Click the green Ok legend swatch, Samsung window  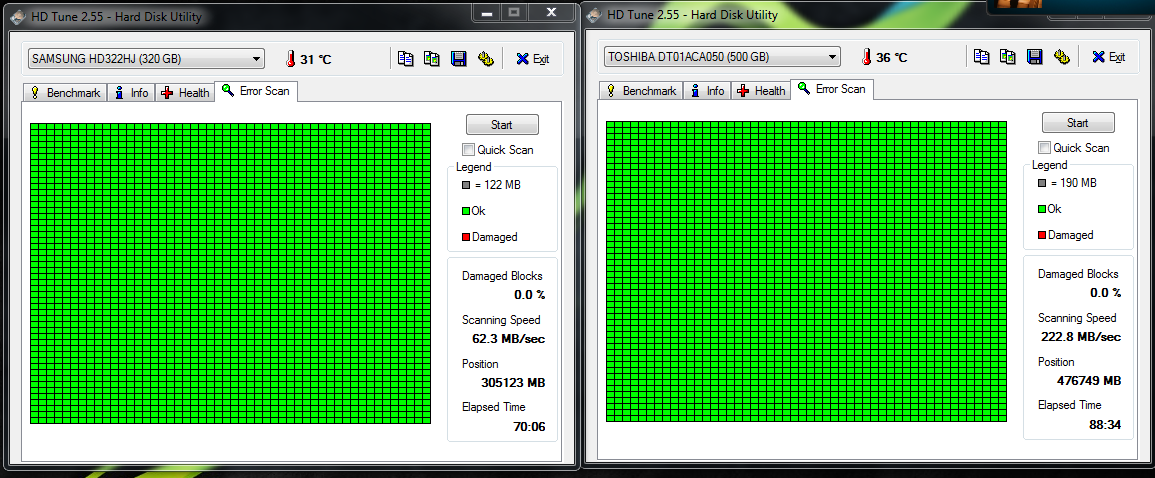[x=466, y=211]
